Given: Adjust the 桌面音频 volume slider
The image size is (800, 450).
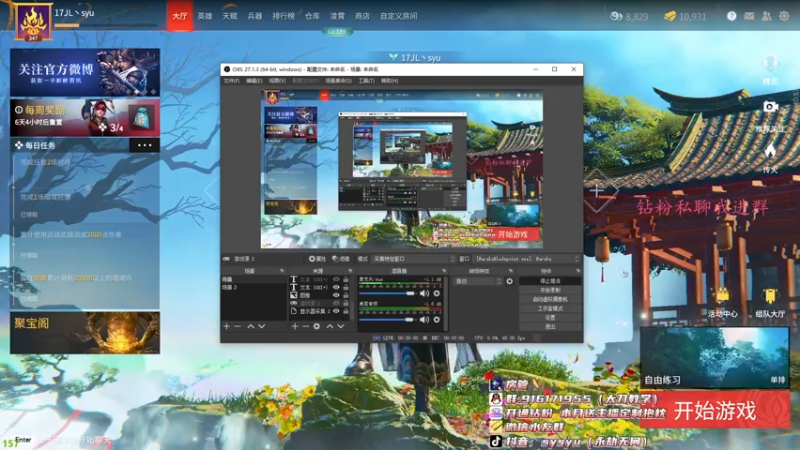Looking at the screenshot, I should click(x=387, y=319).
